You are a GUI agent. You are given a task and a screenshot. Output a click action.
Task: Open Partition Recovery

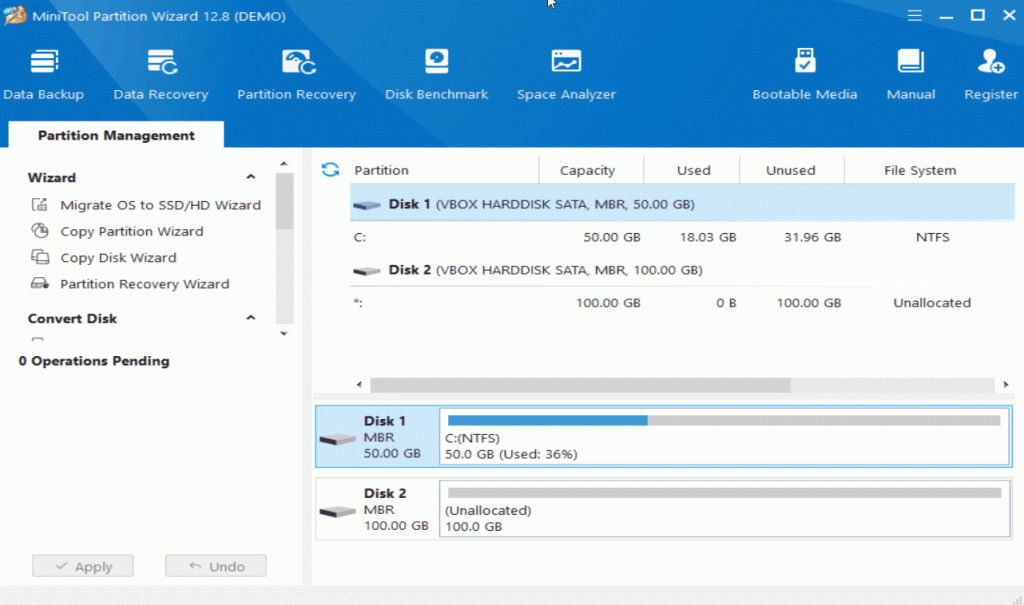point(296,73)
